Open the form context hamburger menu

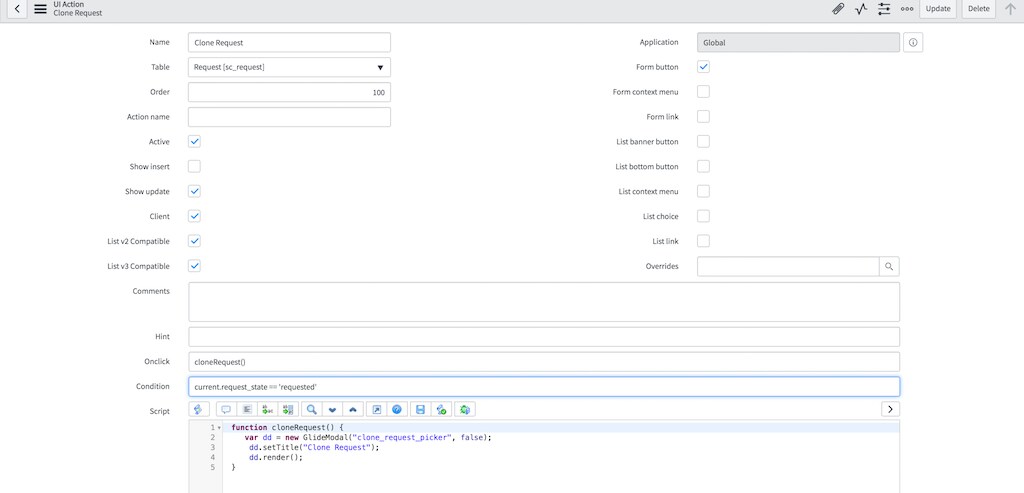[x=41, y=9]
